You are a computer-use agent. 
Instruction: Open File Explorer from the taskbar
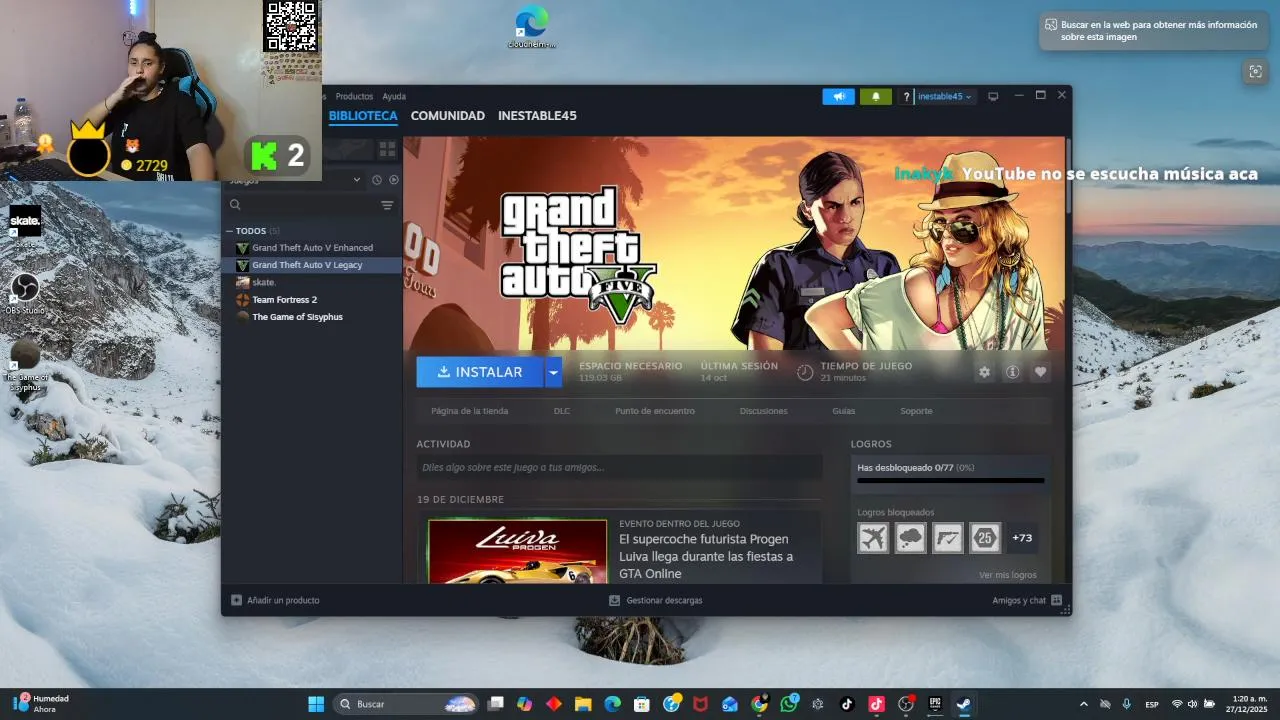click(x=583, y=704)
